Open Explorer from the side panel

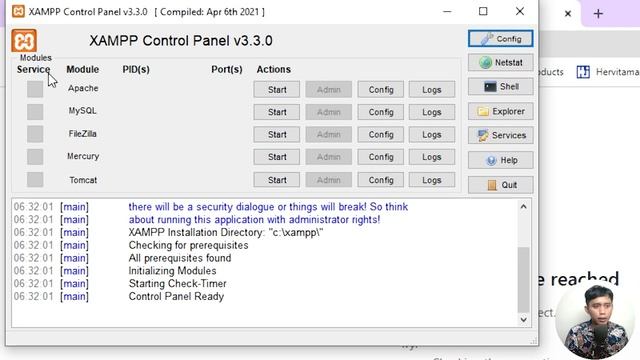500,111
